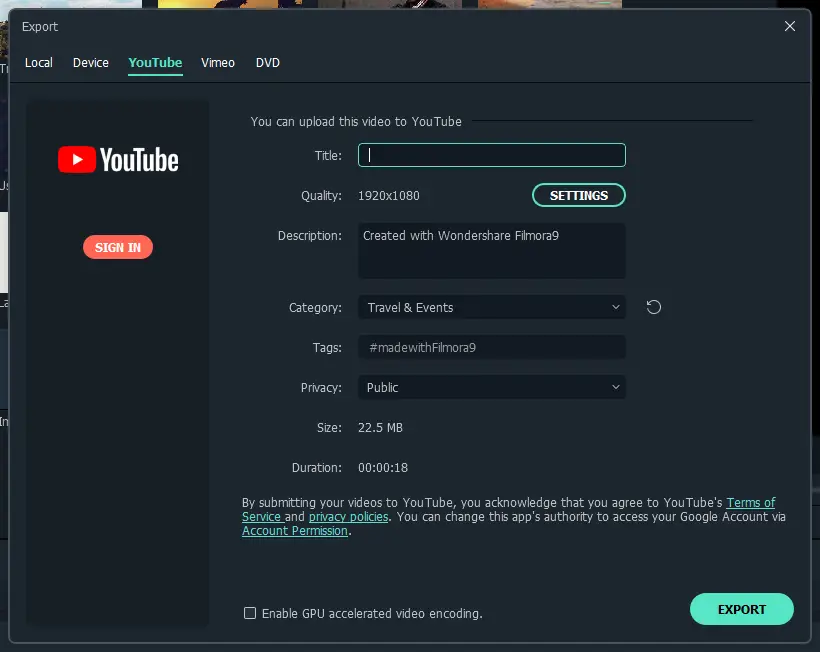Click inside the Description text box
The width and height of the screenshot is (820, 652).
tap(491, 250)
